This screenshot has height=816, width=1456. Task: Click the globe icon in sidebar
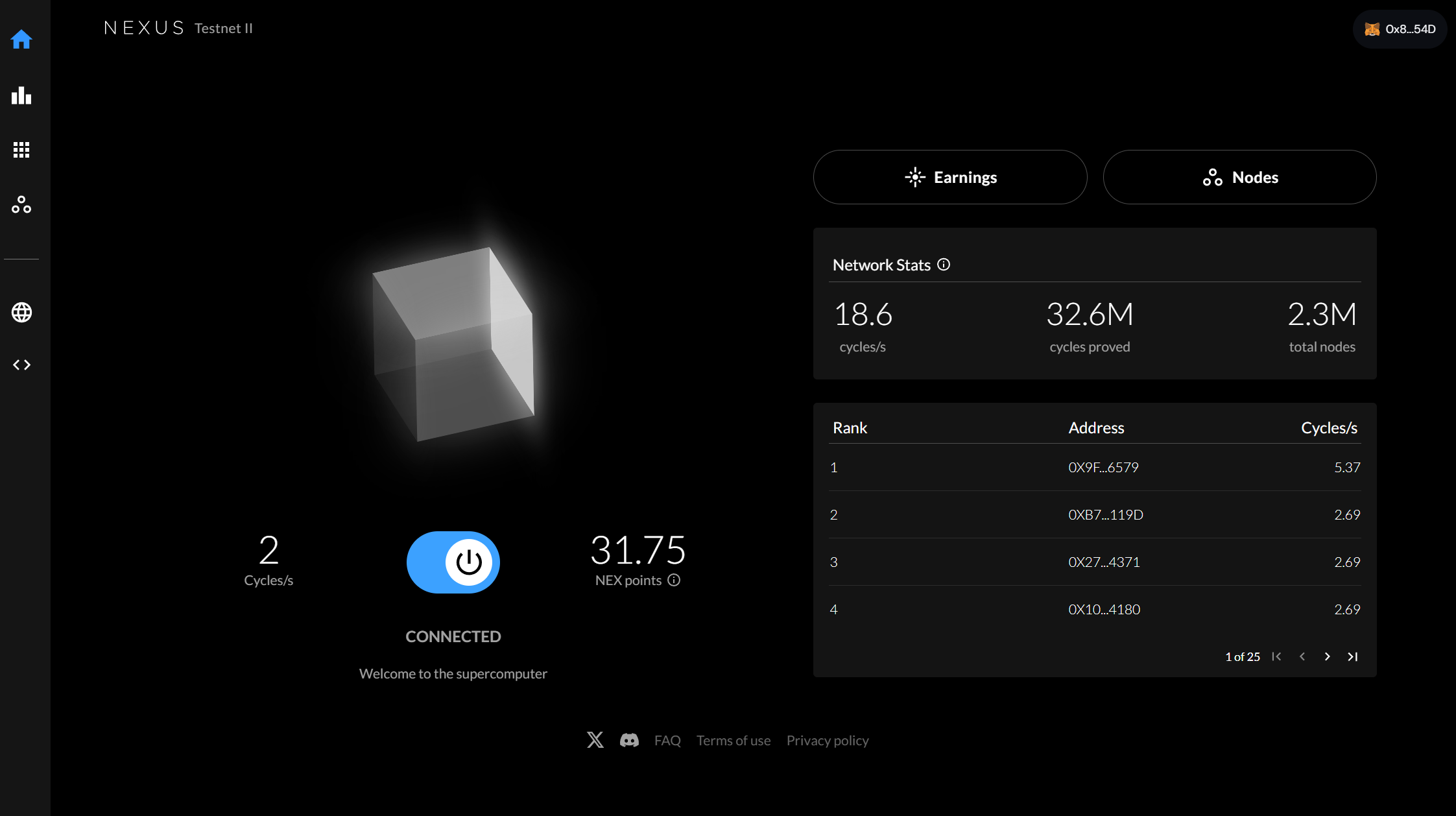pos(21,312)
